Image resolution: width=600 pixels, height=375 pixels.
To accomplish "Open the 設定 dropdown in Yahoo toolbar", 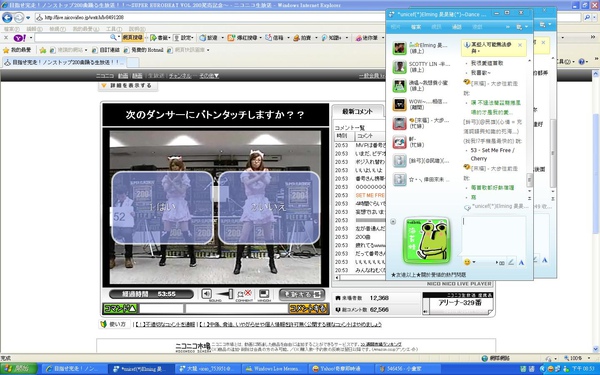I will pyautogui.click(x=183, y=38).
